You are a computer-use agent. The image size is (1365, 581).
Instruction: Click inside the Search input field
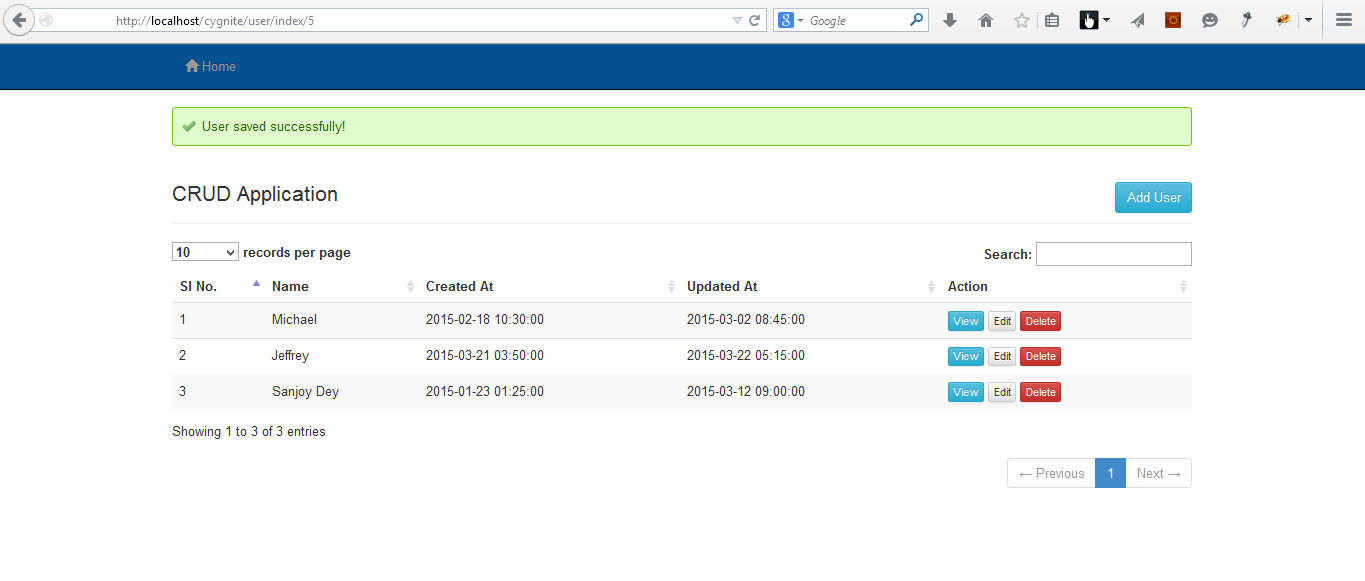pyautogui.click(x=1112, y=253)
